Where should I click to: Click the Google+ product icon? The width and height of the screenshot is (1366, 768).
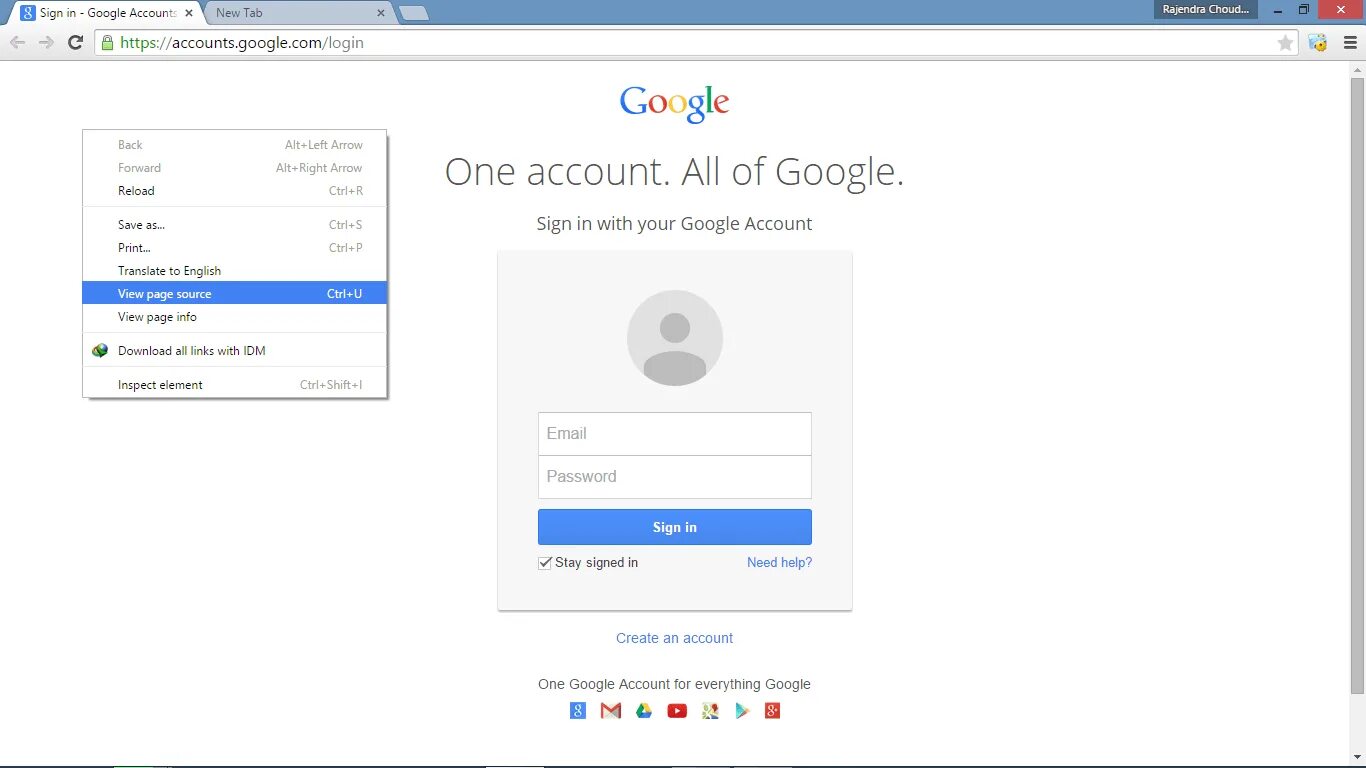(x=772, y=711)
